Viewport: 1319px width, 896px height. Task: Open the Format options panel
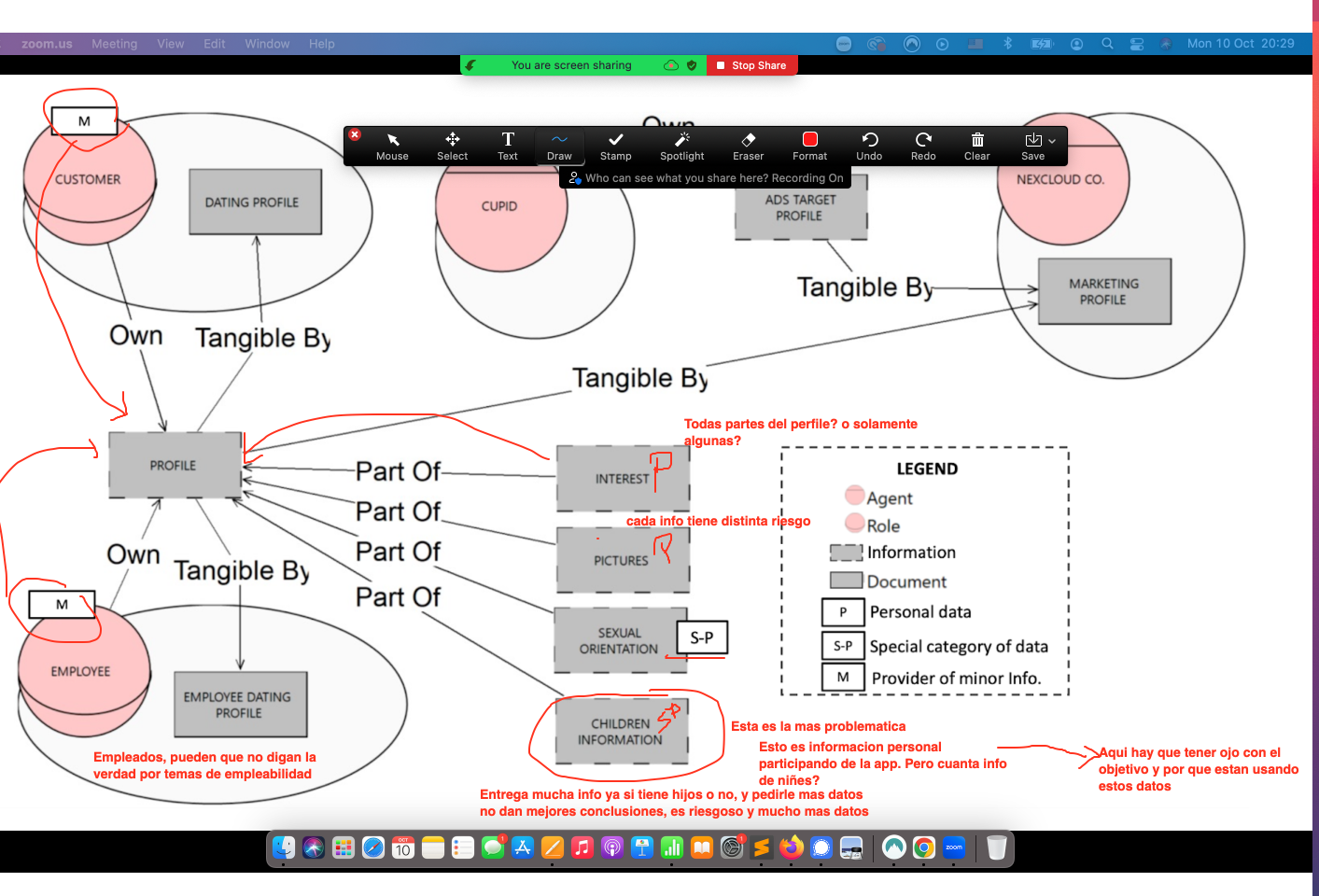pos(809,146)
